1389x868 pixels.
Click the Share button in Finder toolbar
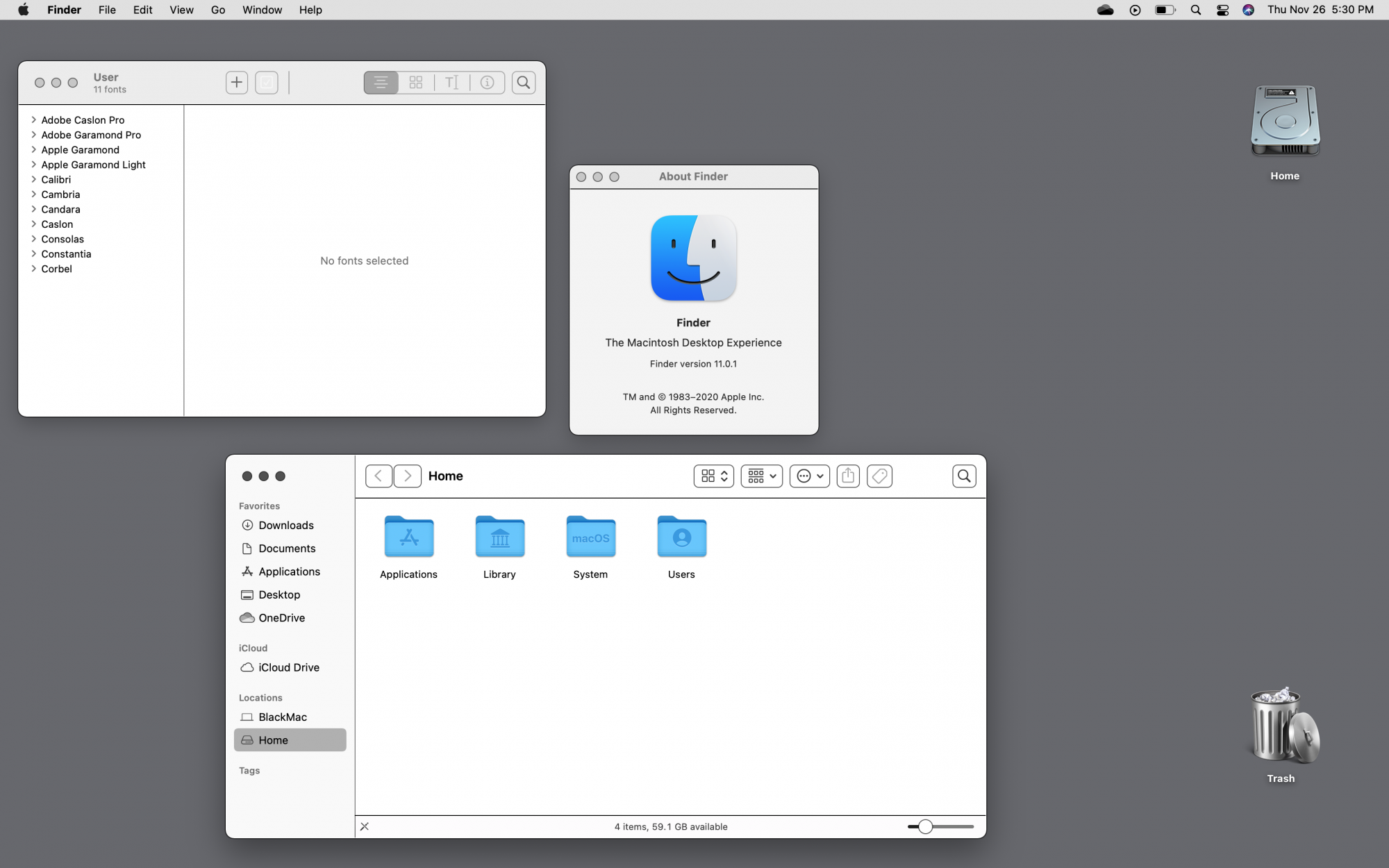coord(848,476)
